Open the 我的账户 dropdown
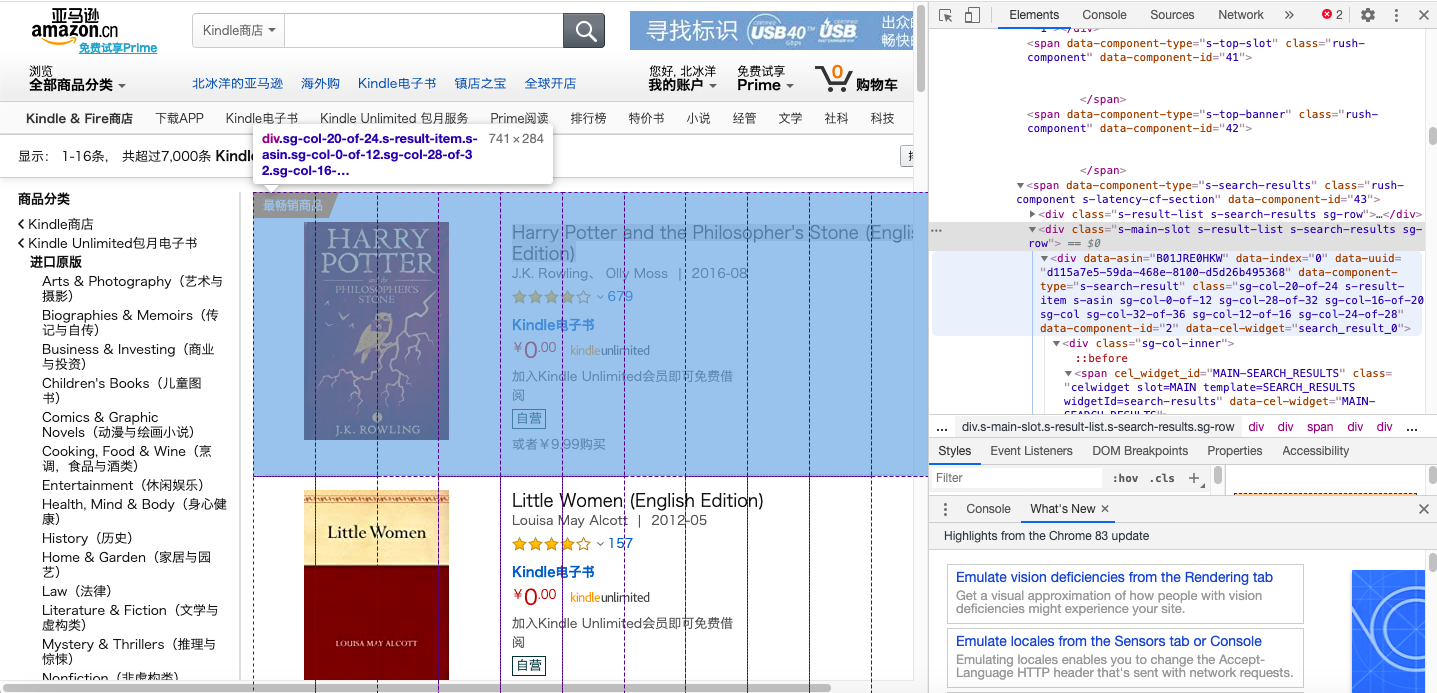This screenshot has height=693, width=1437. 682,86
